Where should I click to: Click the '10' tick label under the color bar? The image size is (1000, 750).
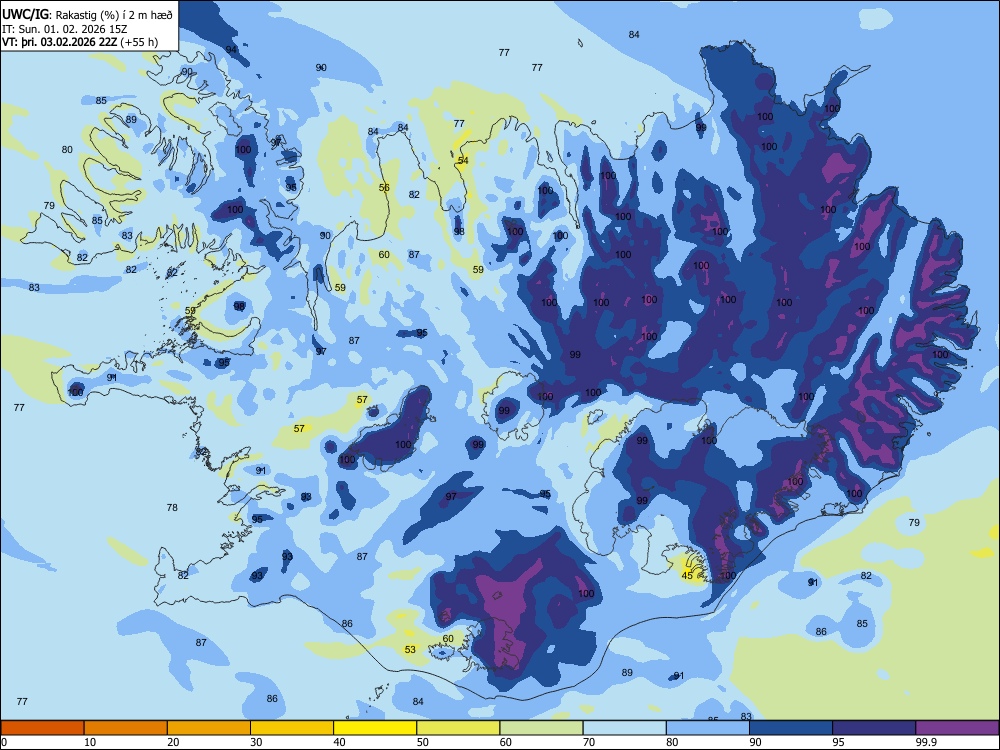click(x=90, y=742)
